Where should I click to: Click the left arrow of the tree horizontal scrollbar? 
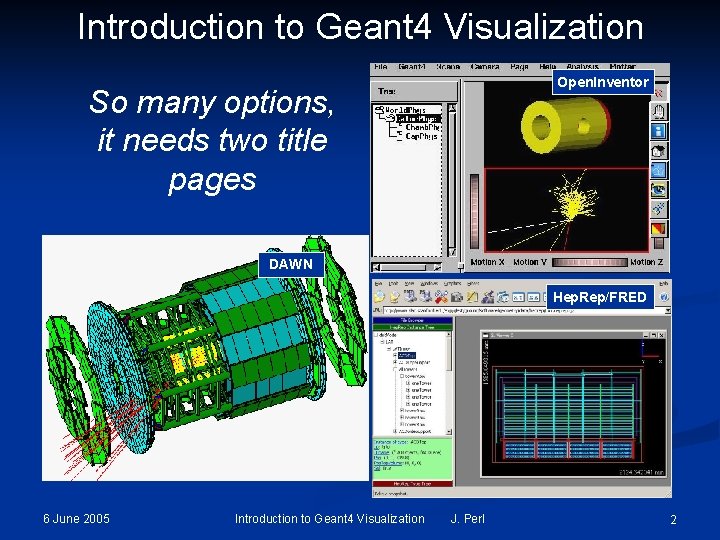377,267
